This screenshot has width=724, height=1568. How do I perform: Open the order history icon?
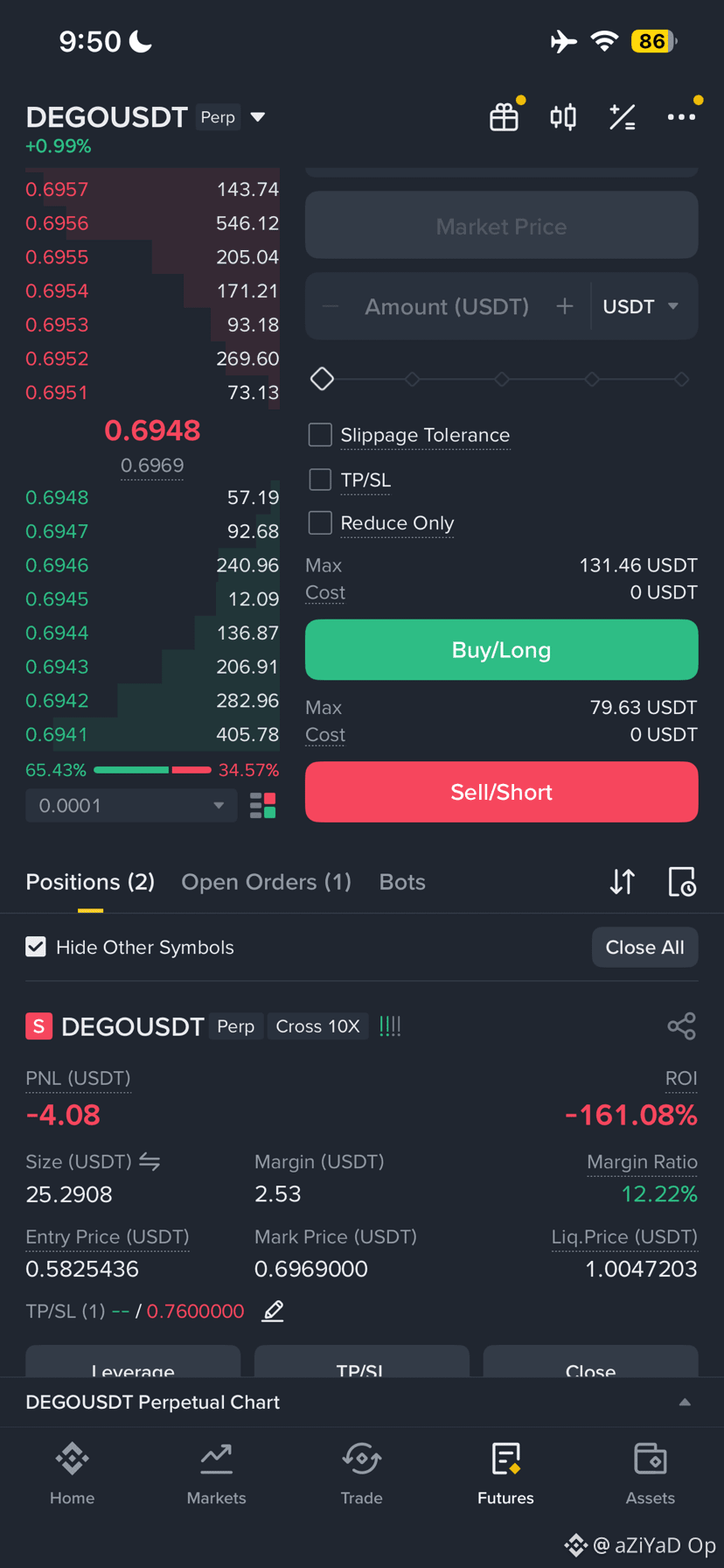pyautogui.click(x=681, y=882)
